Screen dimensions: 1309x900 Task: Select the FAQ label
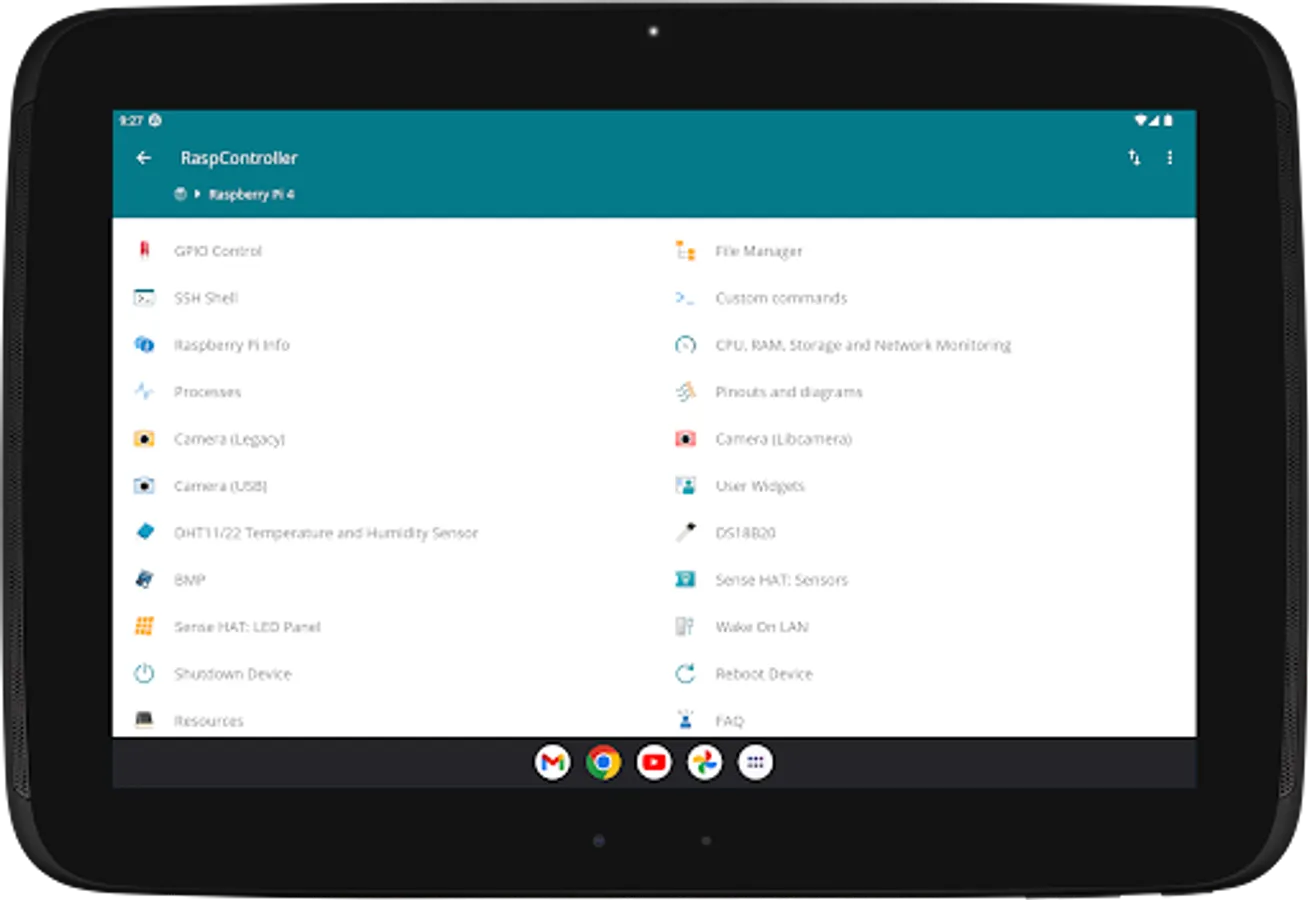tap(729, 721)
